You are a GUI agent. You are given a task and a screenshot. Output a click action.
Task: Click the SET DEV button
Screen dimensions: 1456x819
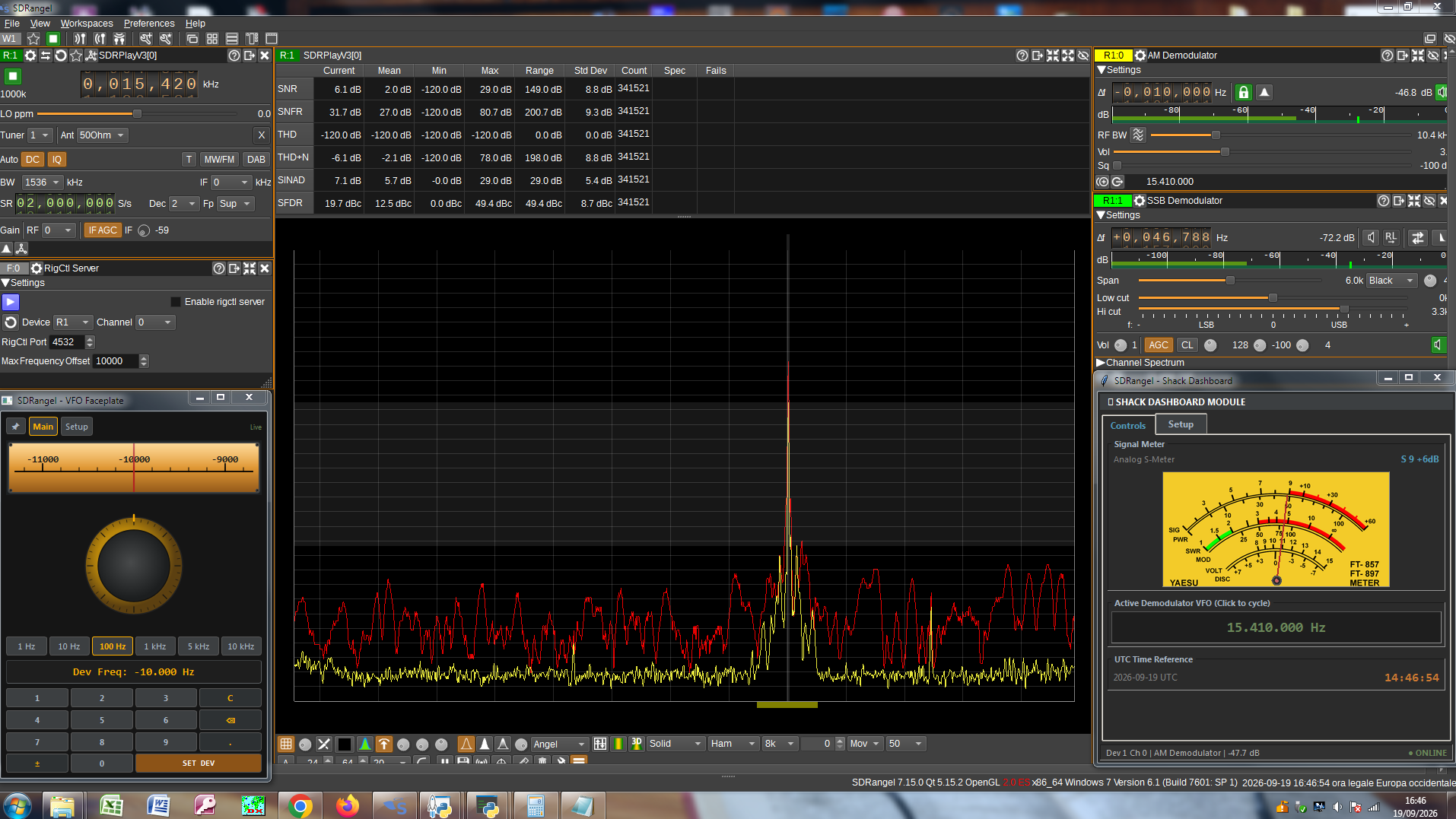199,763
